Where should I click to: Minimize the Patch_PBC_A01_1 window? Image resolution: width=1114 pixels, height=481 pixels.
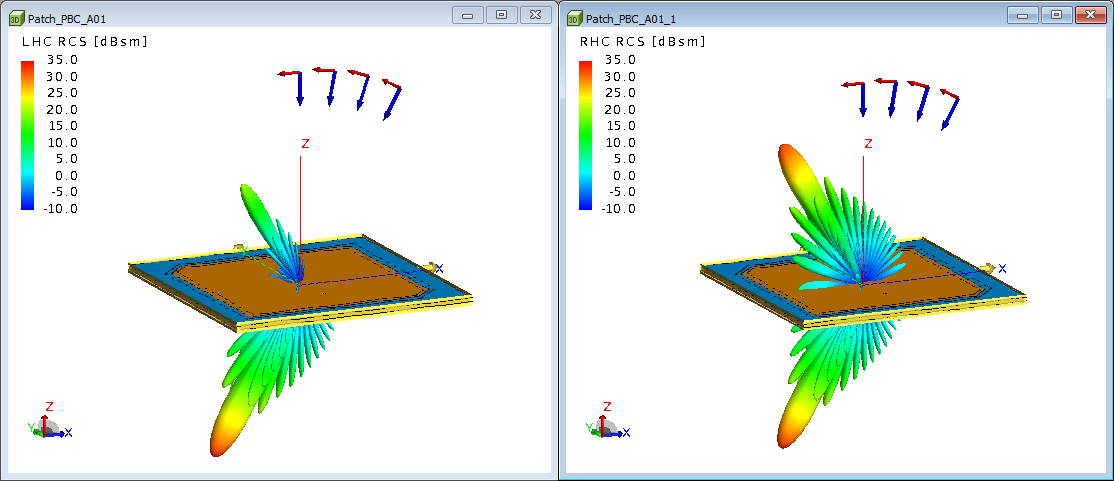coord(1023,15)
